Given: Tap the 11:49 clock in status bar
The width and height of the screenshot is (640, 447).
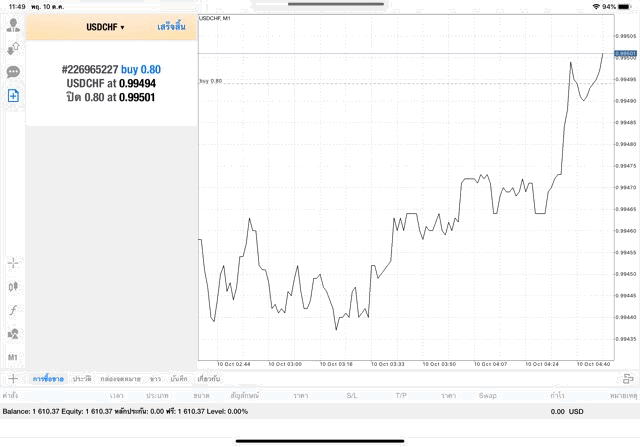Looking at the screenshot, I should pyautogui.click(x=17, y=7).
